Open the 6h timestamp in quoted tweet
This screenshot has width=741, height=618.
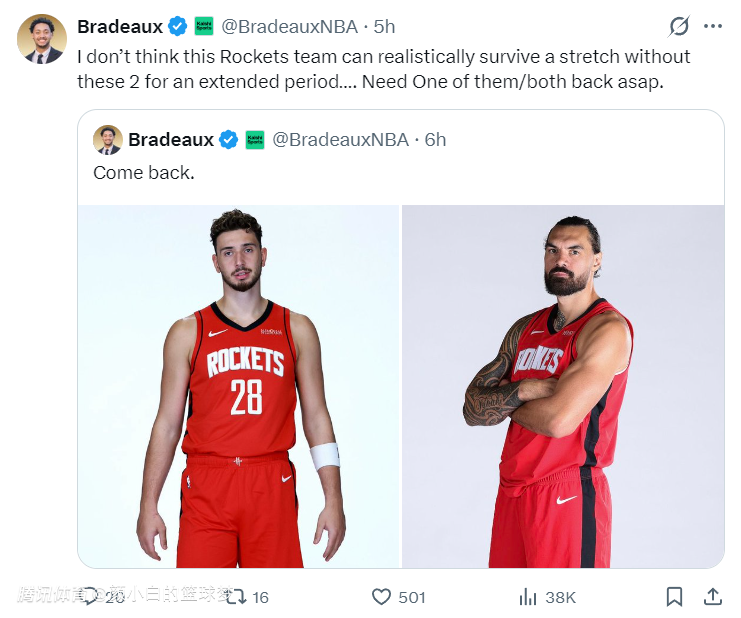(x=435, y=140)
